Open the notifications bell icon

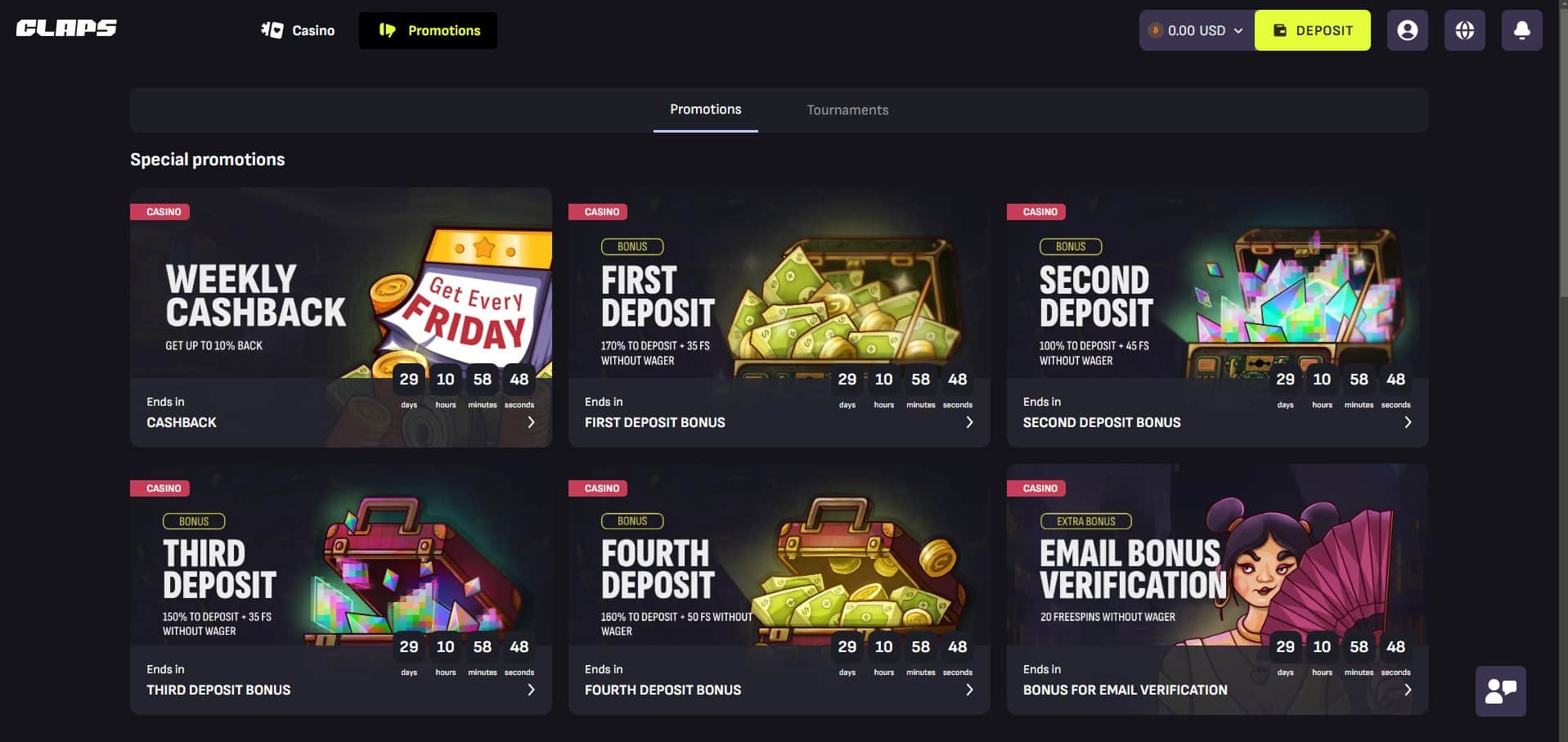1521,30
